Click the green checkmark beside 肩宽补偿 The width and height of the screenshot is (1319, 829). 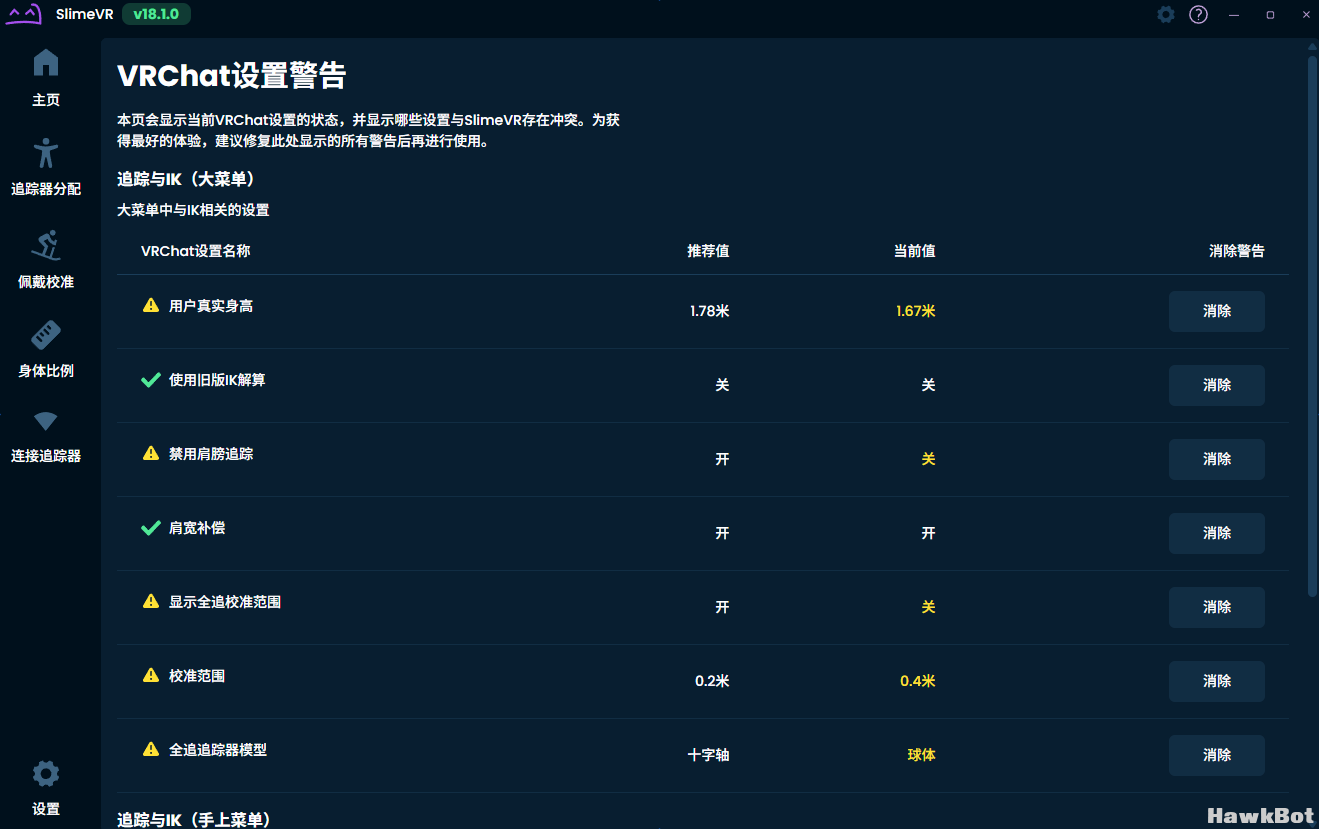[151, 528]
